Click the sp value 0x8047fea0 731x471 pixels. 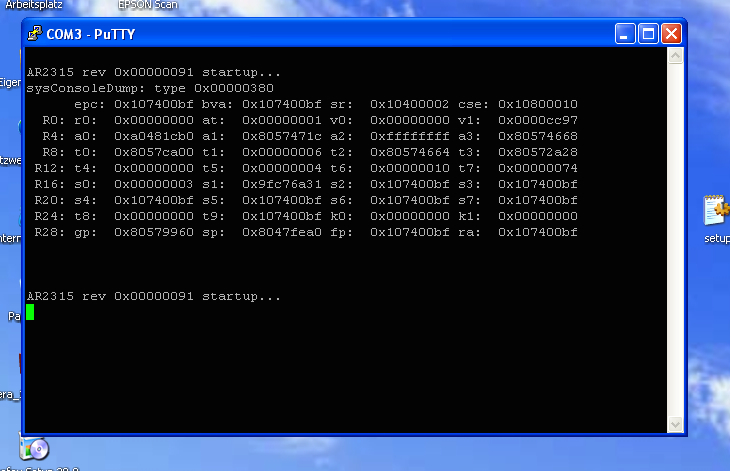pos(282,232)
